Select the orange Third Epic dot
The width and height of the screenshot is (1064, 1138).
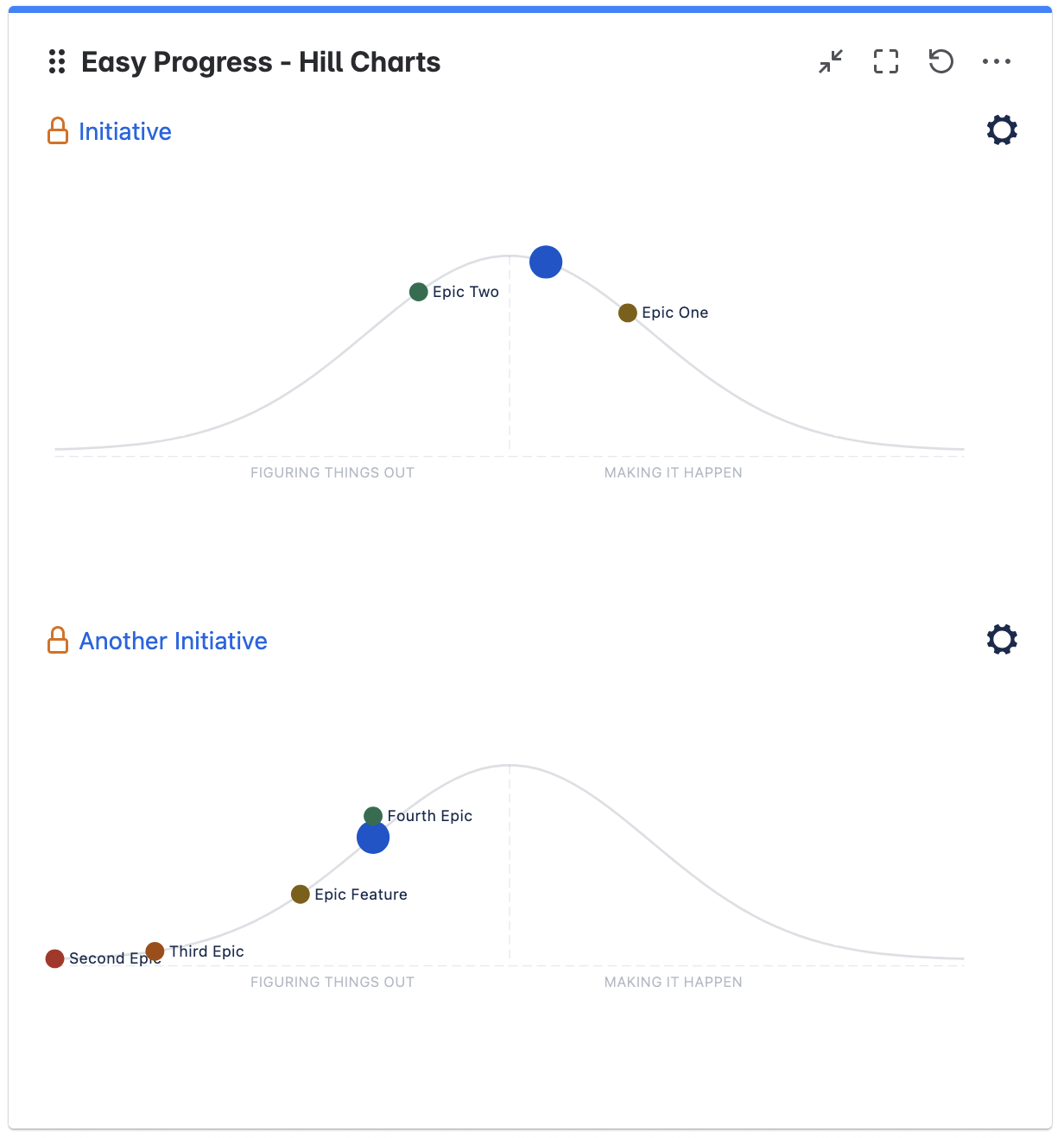pyautogui.click(x=155, y=951)
